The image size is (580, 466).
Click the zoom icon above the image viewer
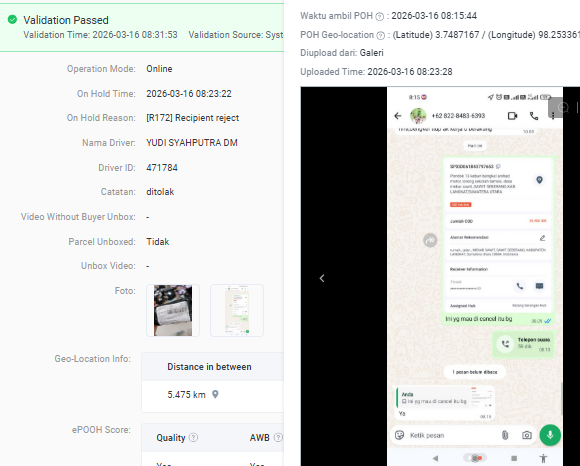click(x=563, y=108)
